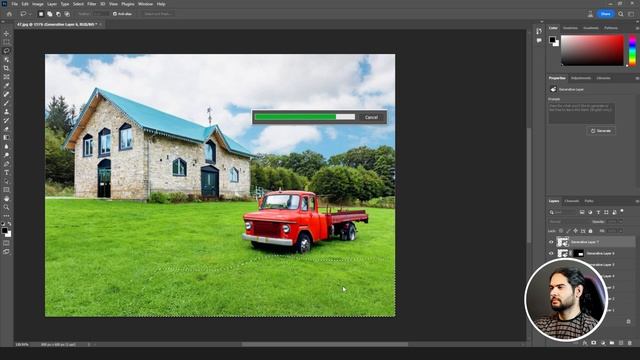Toggle layer filtering on or off
640x360 pixels.
(x=622, y=211)
